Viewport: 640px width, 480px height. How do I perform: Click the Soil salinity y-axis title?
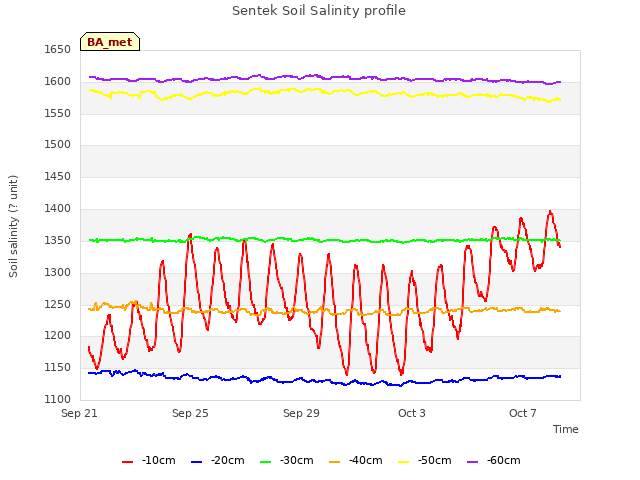coord(13,227)
